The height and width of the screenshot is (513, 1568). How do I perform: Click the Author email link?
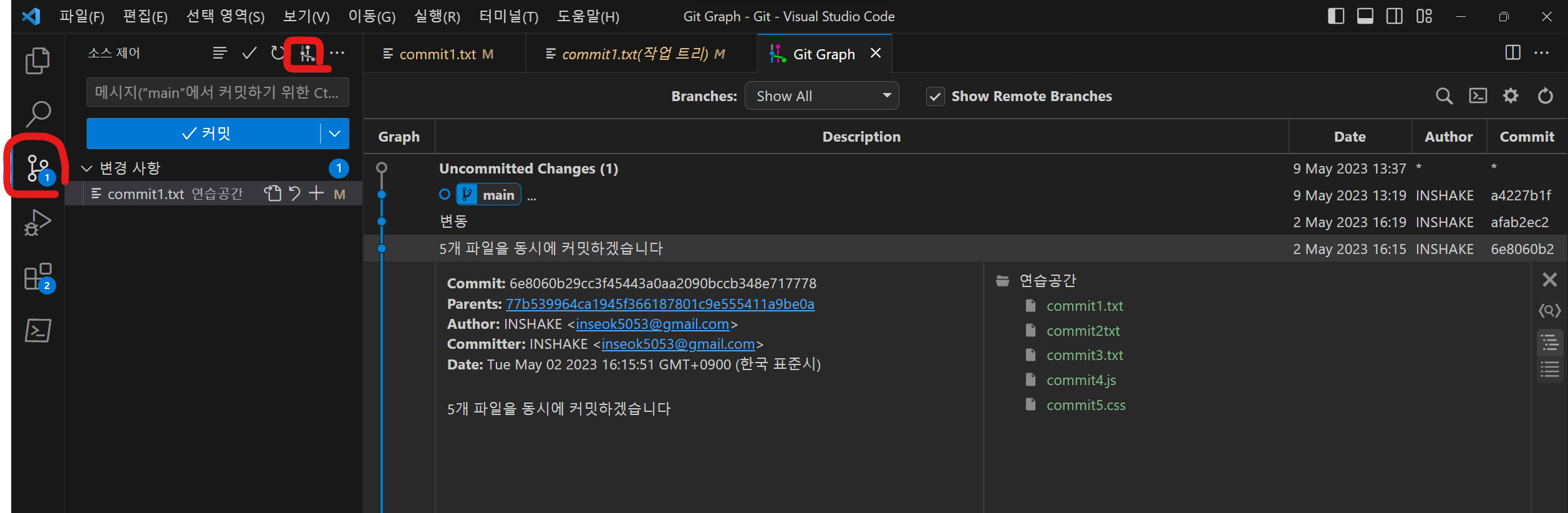point(652,324)
